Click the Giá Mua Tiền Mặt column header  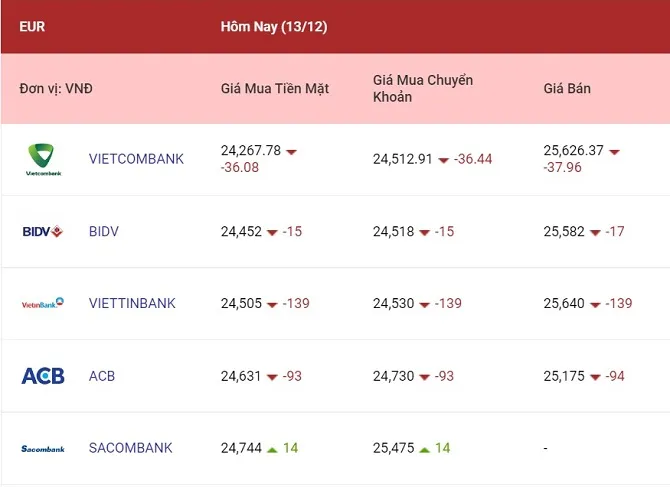[275, 89]
